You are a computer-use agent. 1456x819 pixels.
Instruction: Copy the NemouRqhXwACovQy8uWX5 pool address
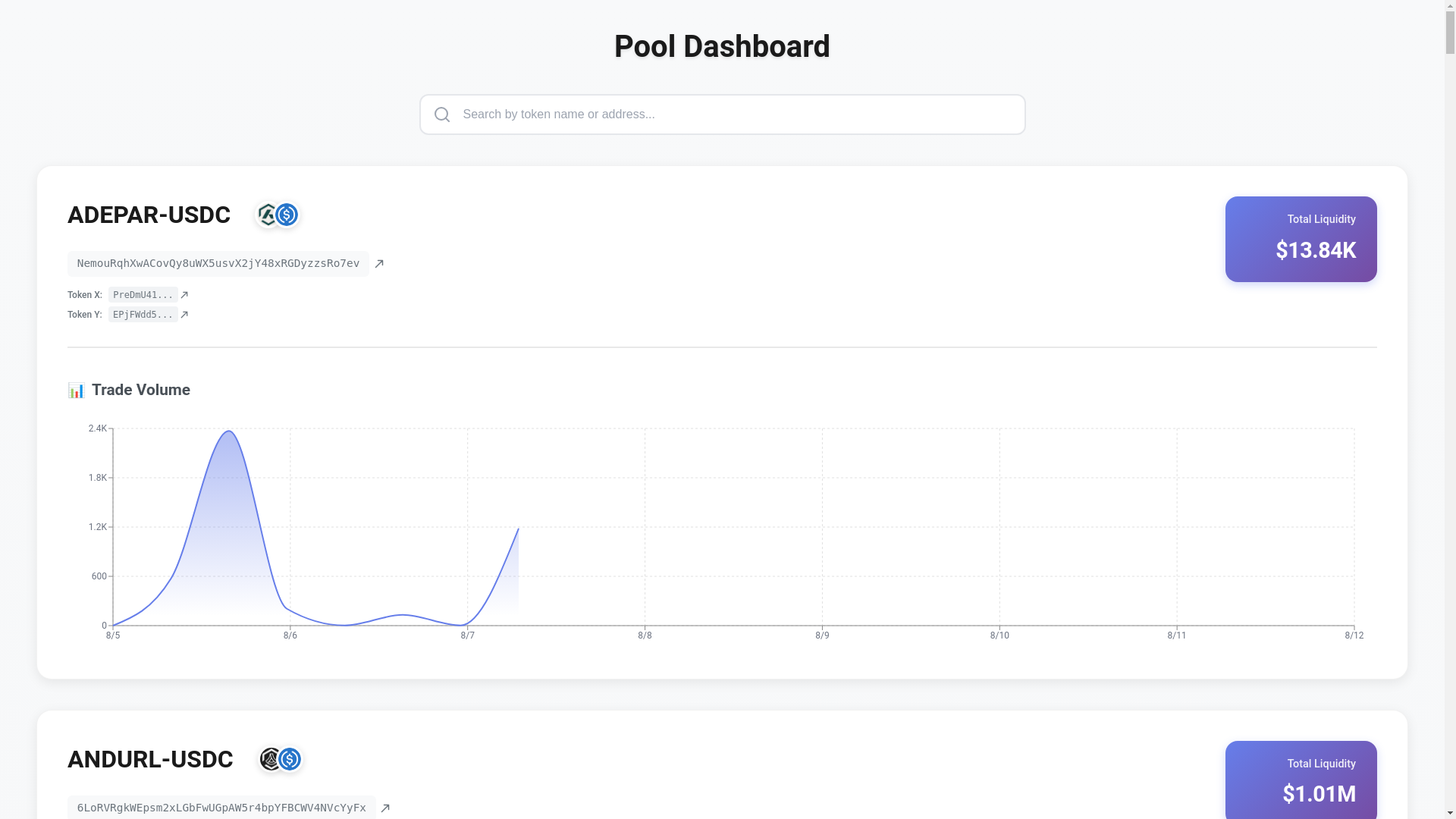pos(218,264)
